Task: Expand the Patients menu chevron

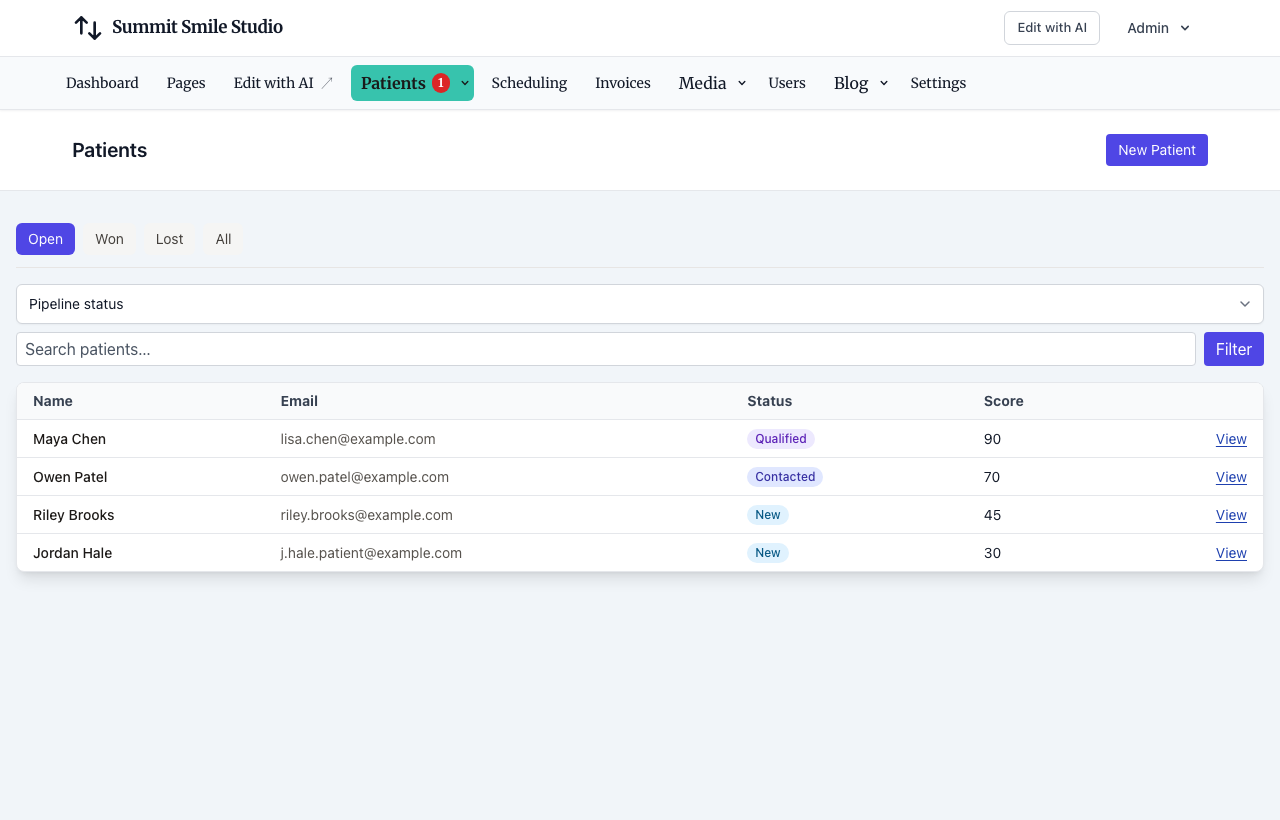Action: click(465, 83)
